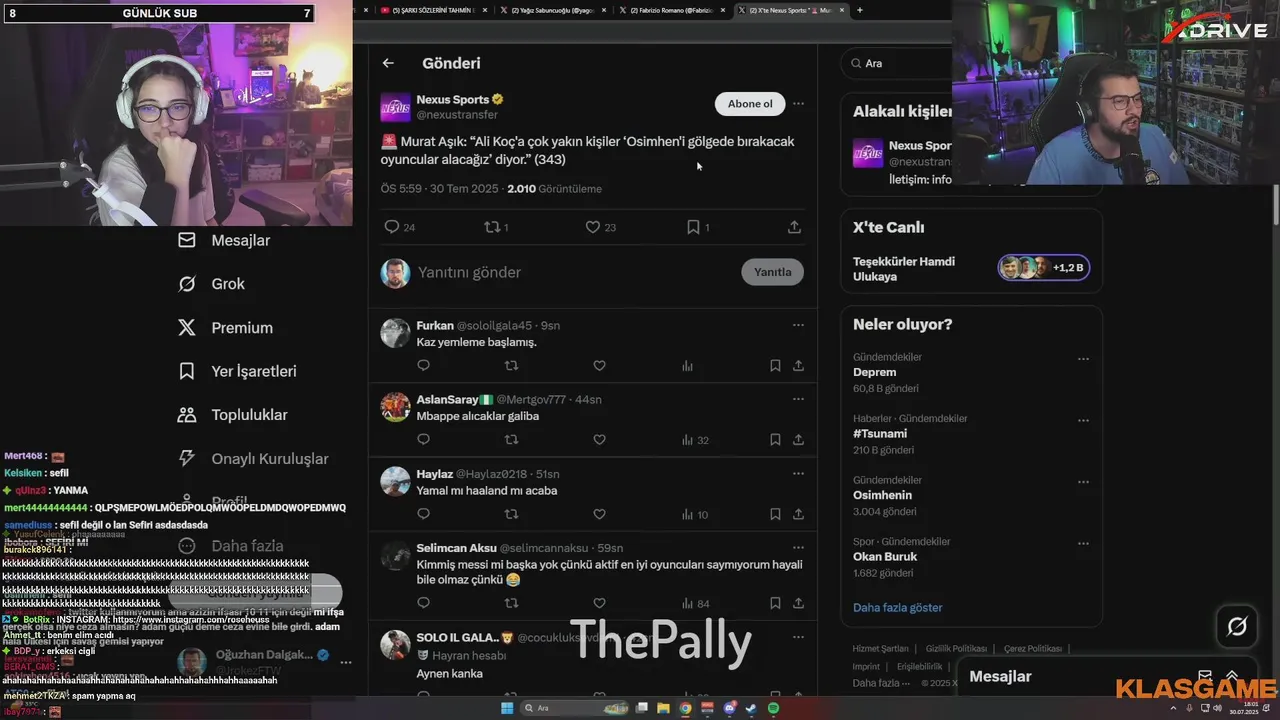Go back using the Gönderi arrow
The height and width of the screenshot is (720, 1280).
388,63
